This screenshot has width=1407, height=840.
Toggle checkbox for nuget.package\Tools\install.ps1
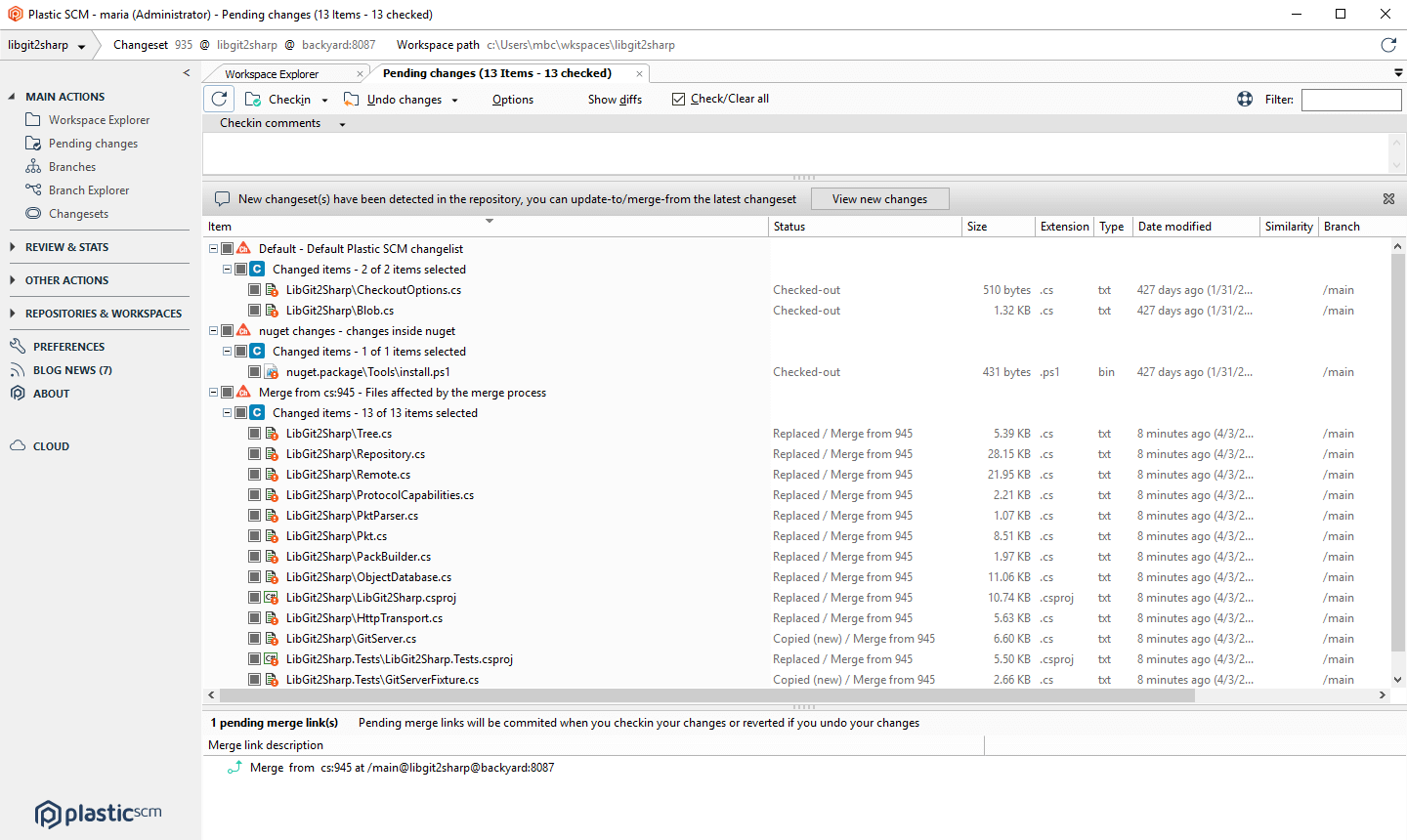pyautogui.click(x=254, y=372)
